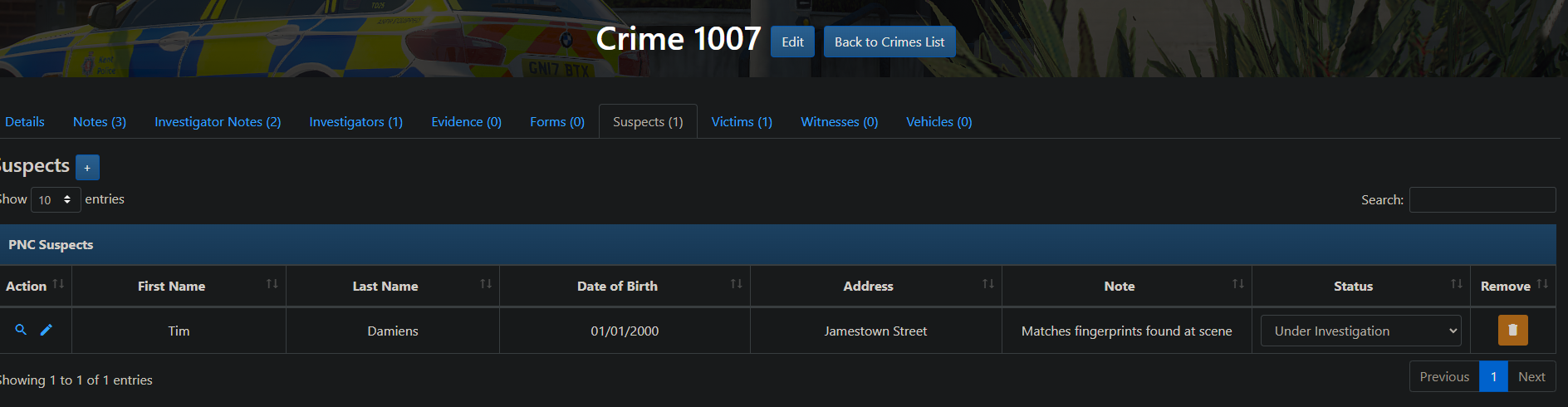Click the pencil icon to edit suspect

coord(47,330)
